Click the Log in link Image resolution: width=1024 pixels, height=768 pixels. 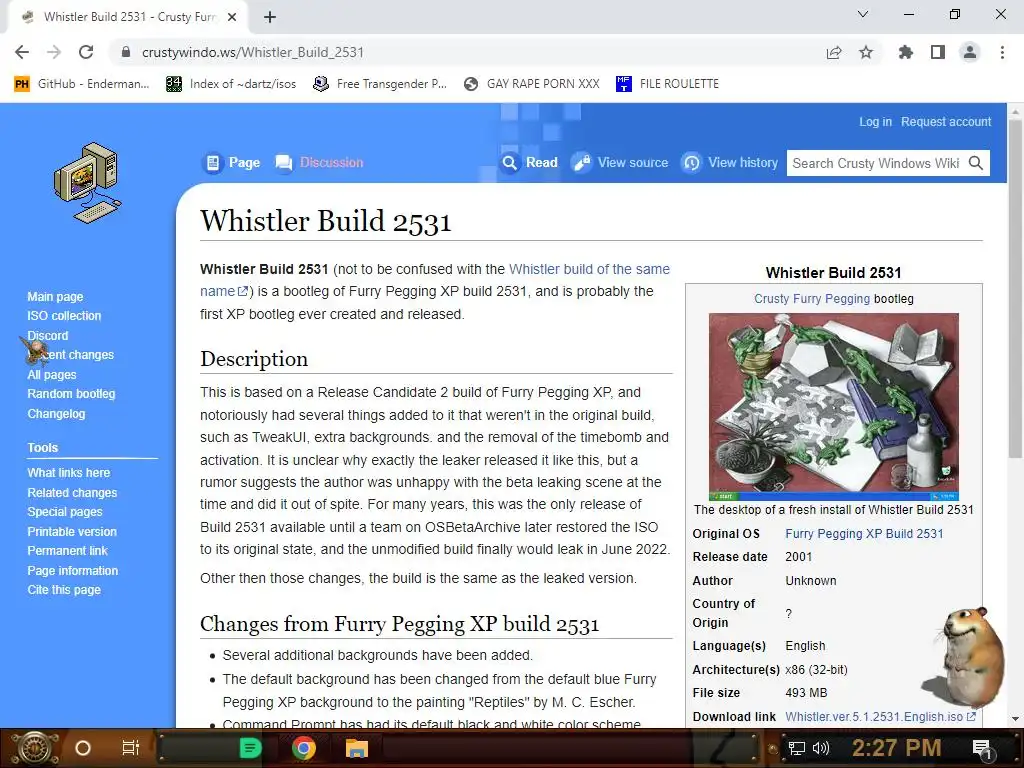(875, 121)
